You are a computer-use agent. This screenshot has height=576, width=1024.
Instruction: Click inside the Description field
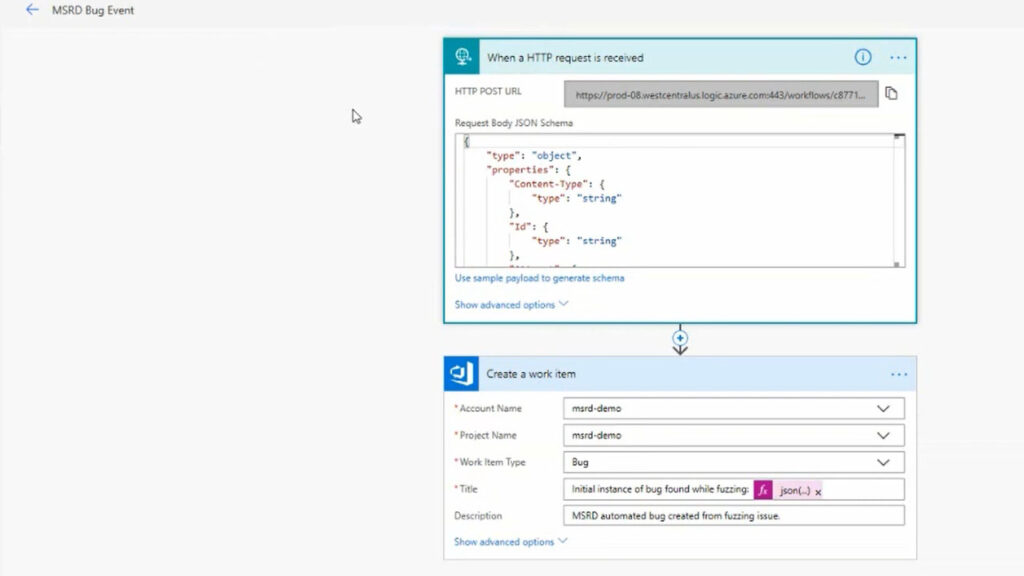700,515
